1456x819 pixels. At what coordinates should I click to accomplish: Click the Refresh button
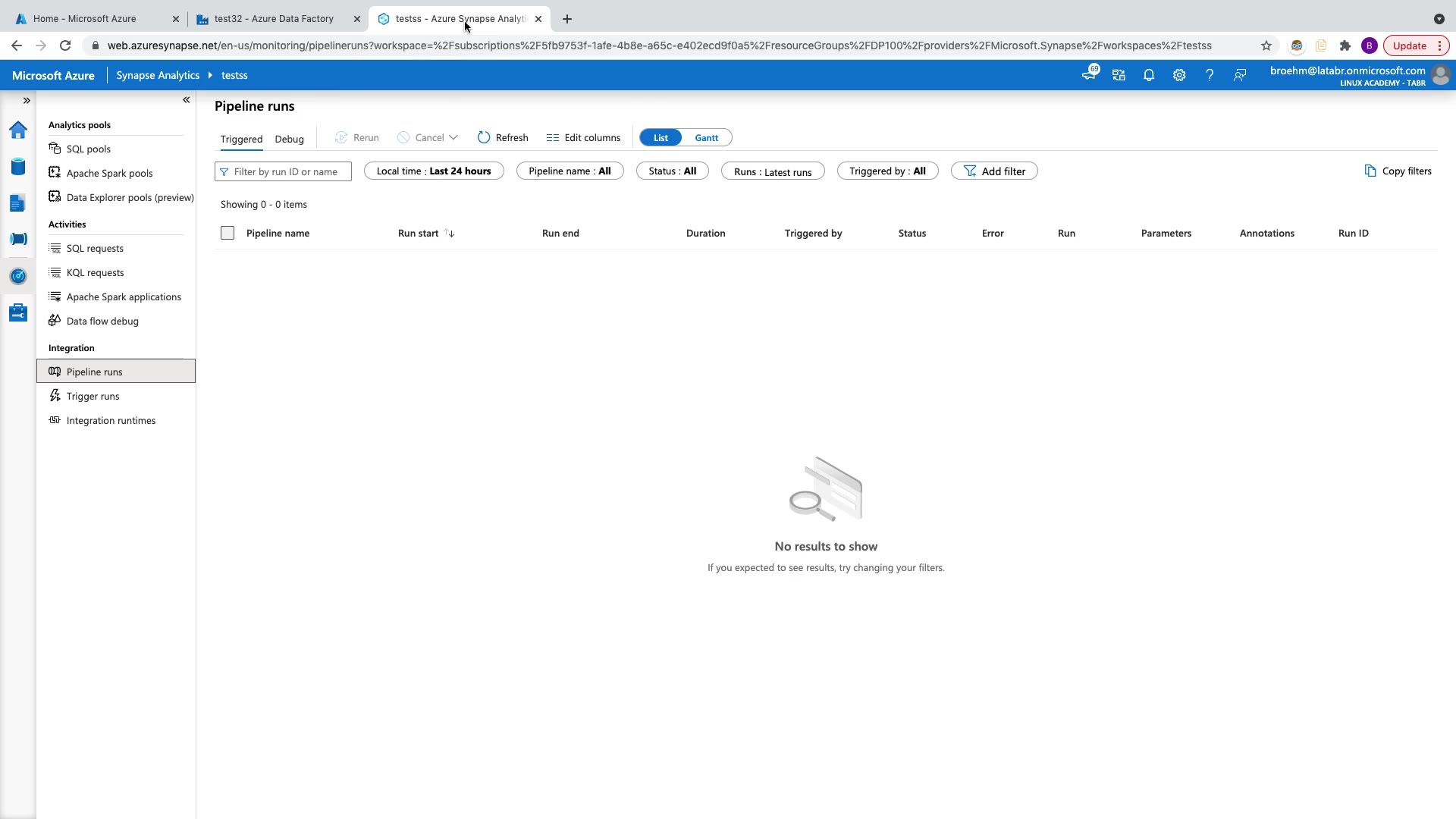(x=503, y=138)
